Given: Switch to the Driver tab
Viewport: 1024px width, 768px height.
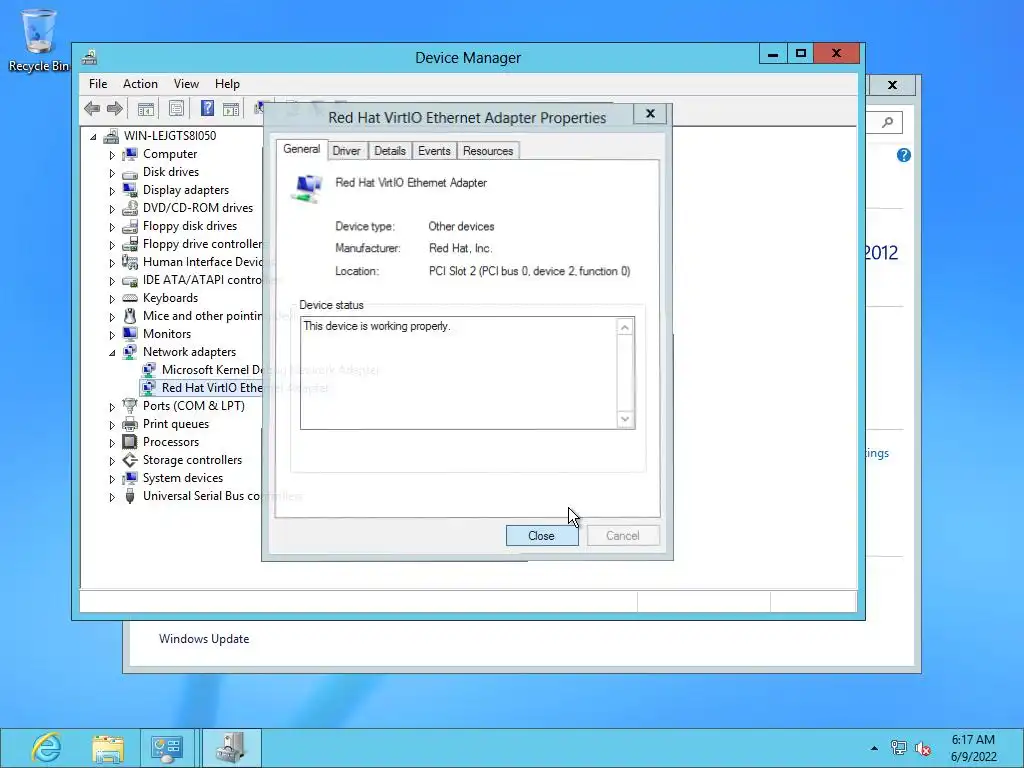Looking at the screenshot, I should pyautogui.click(x=346, y=151).
